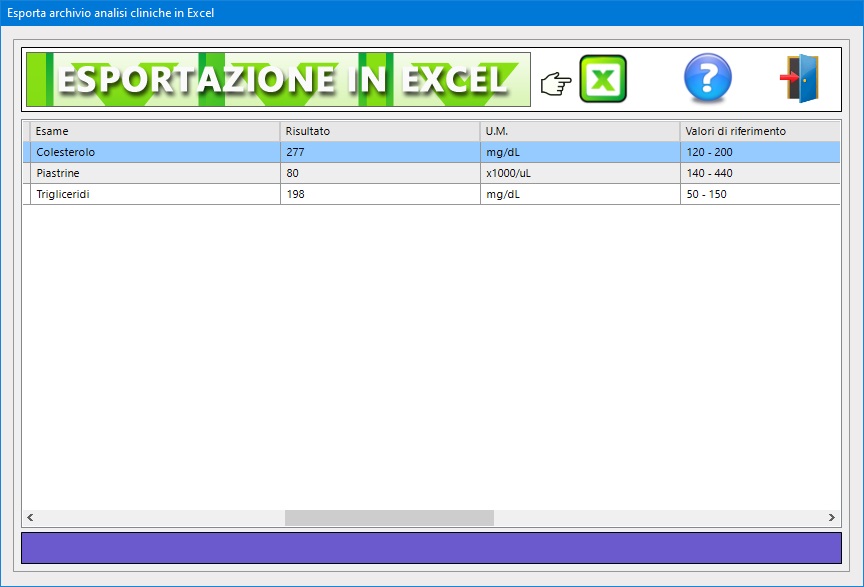This screenshot has width=864, height=587.
Task: Click the green Excel export icon
Action: point(603,80)
